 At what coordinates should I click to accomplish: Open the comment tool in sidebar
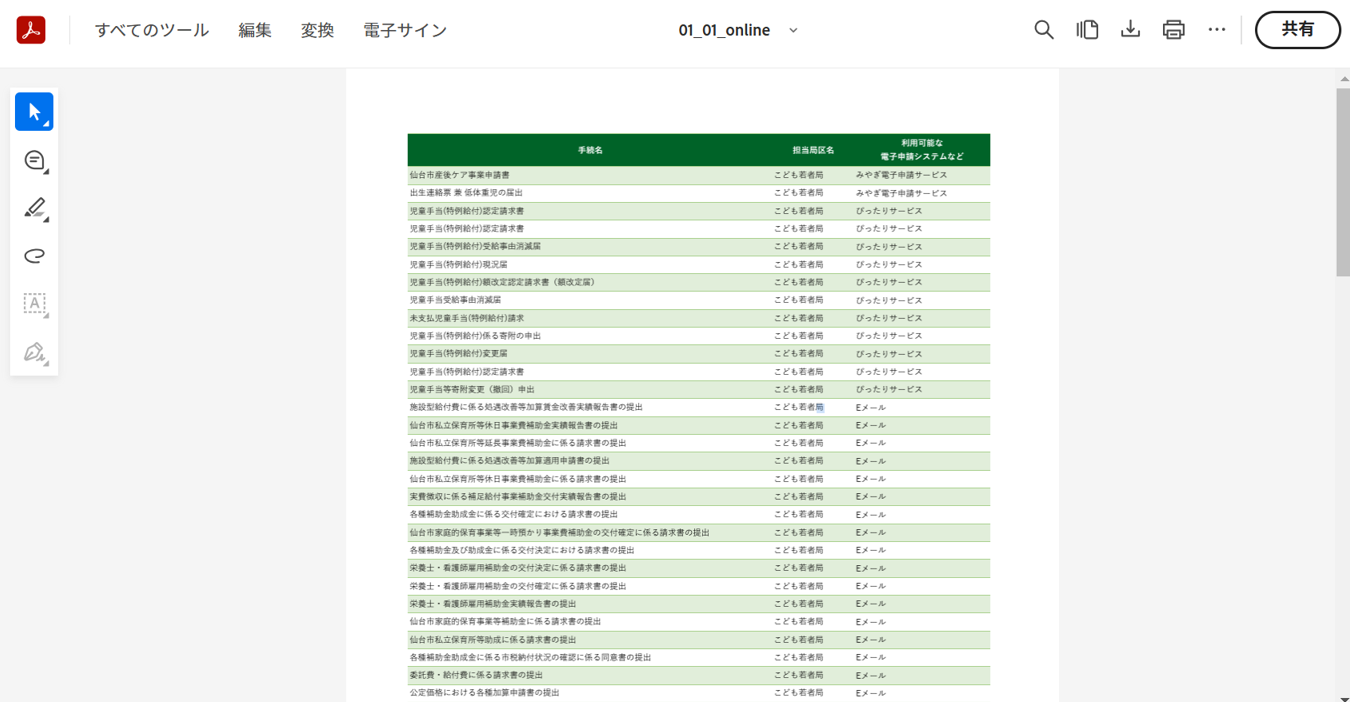point(34,160)
